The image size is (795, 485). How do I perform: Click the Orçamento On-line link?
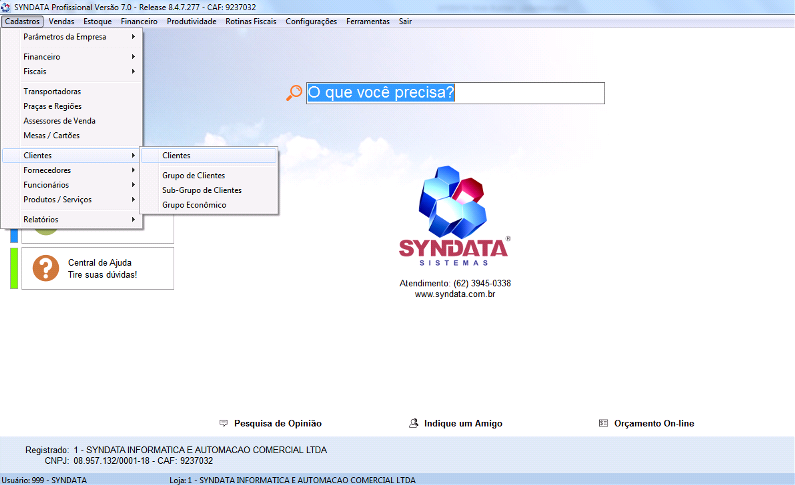point(654,424)
